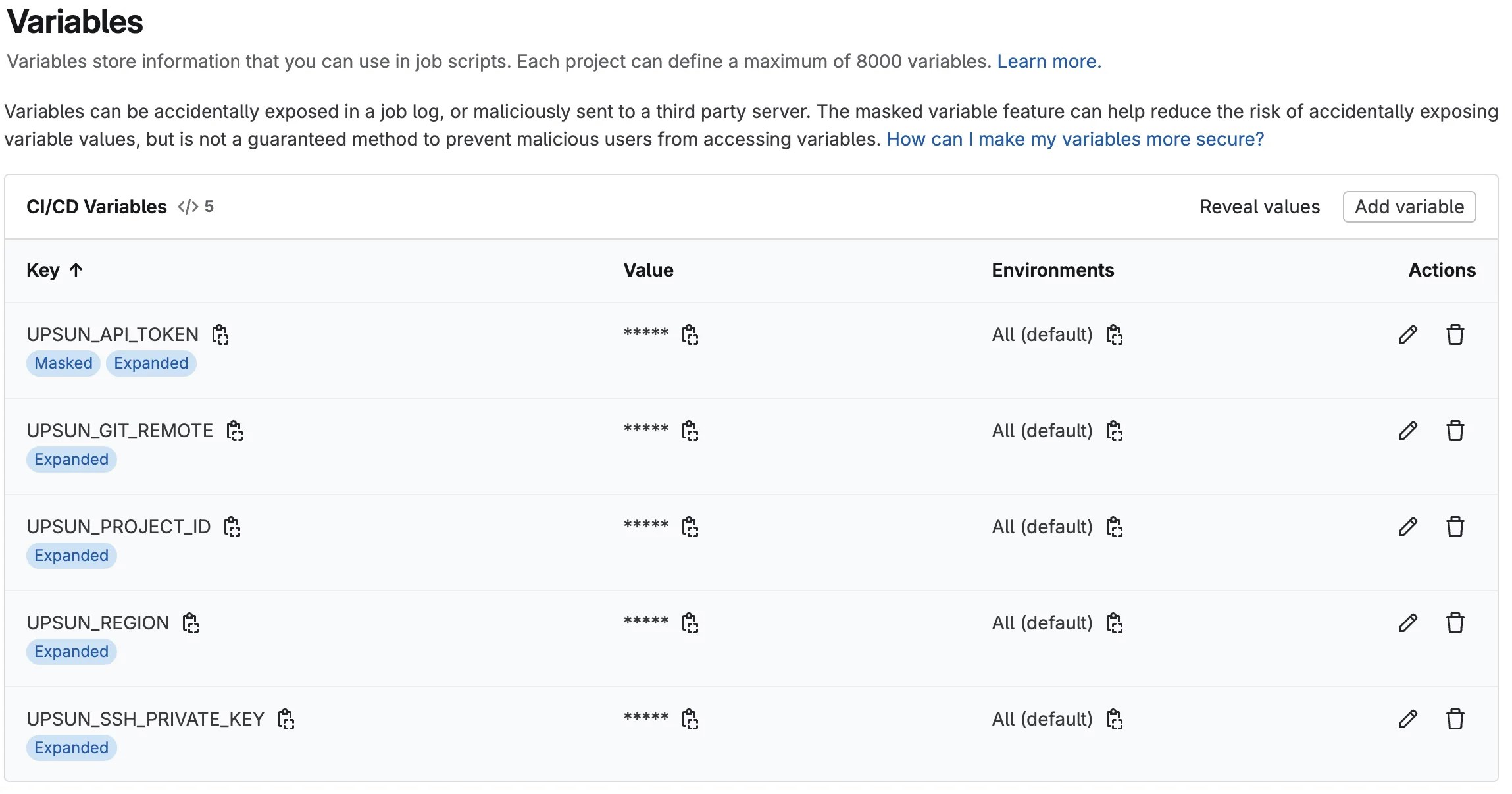This screenshot has width=1512, height=794.
Task: Edit the UPSUN_PROJECT_ID variable
Action: point(1407,526)
